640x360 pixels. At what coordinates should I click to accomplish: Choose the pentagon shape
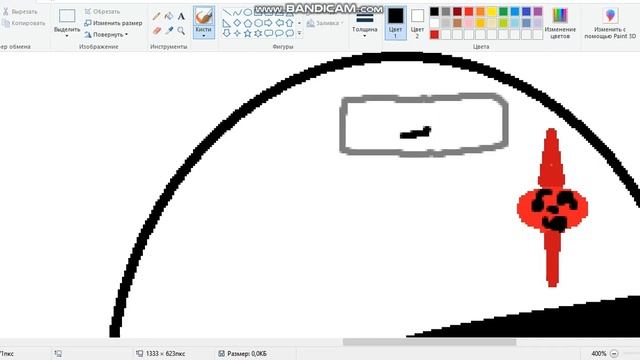point(248,23)
